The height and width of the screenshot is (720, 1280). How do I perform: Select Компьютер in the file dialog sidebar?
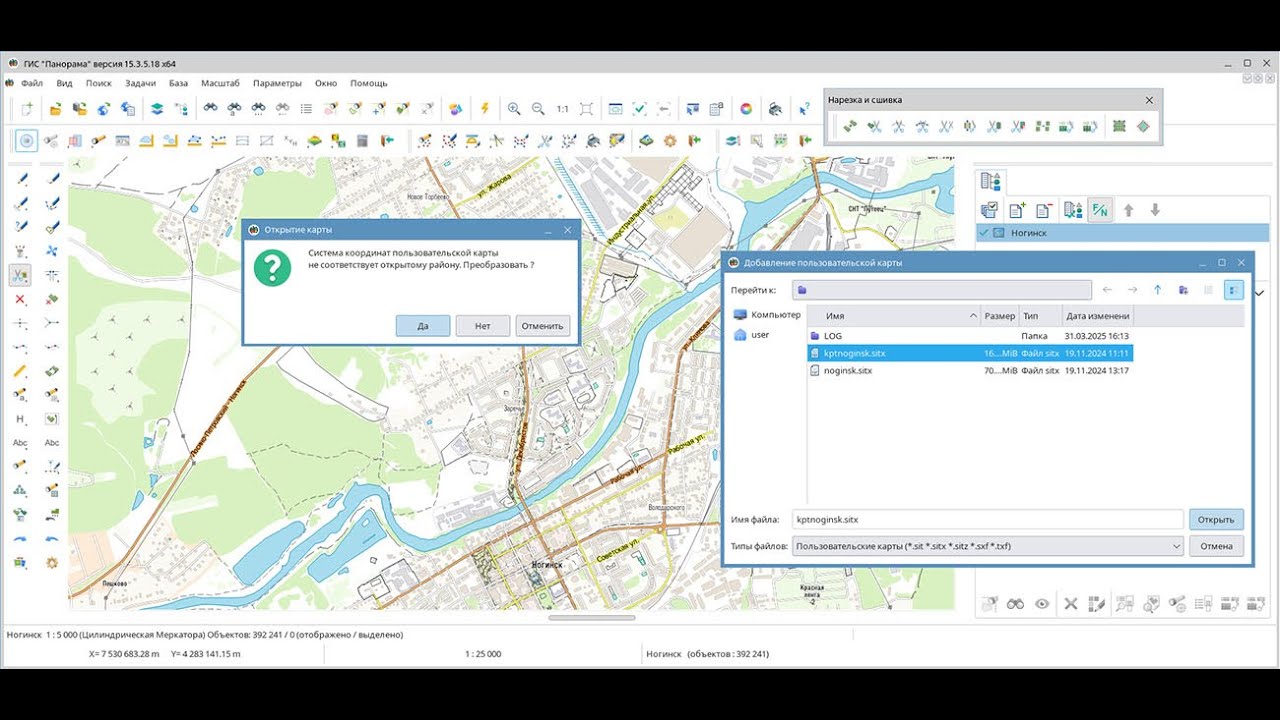[767, 315]
